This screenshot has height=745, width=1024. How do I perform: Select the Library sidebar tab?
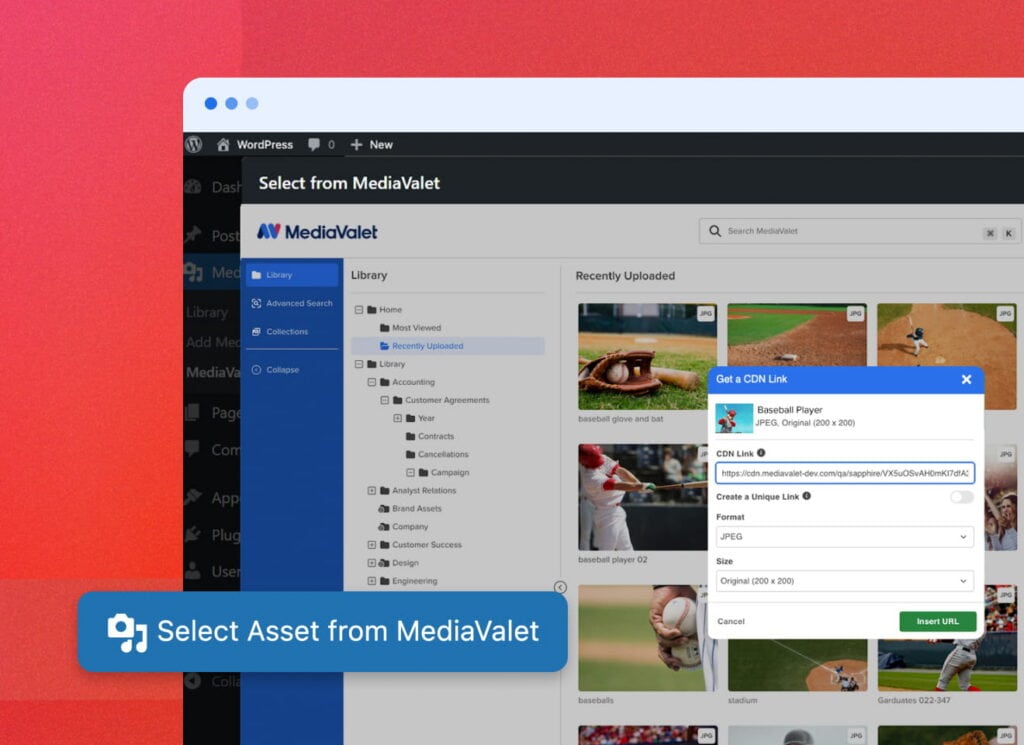[292, 275]
